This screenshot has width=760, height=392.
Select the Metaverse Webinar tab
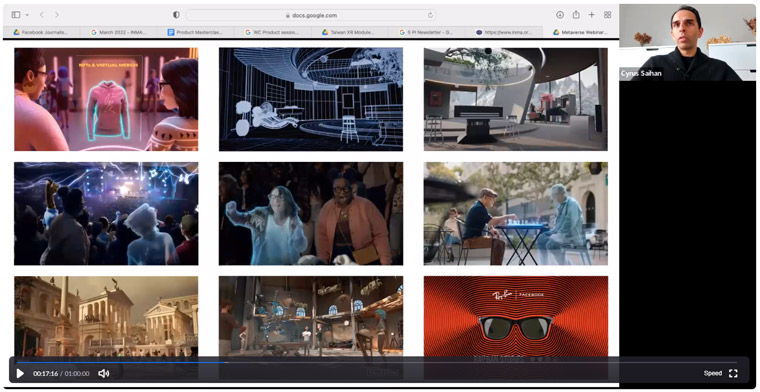click(581, 32)
